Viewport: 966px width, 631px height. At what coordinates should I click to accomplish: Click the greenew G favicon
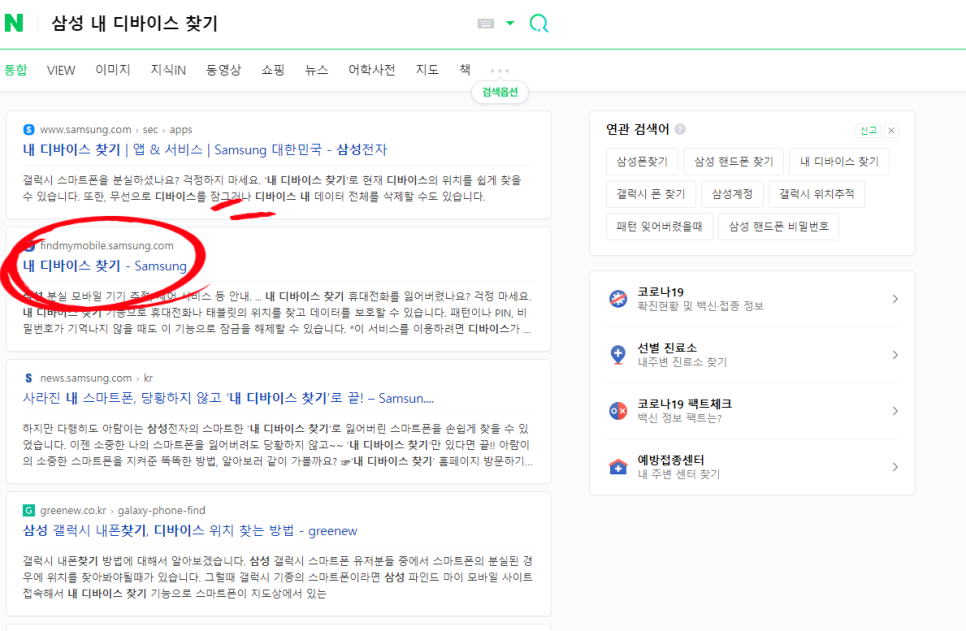click(x=29, y=510)
